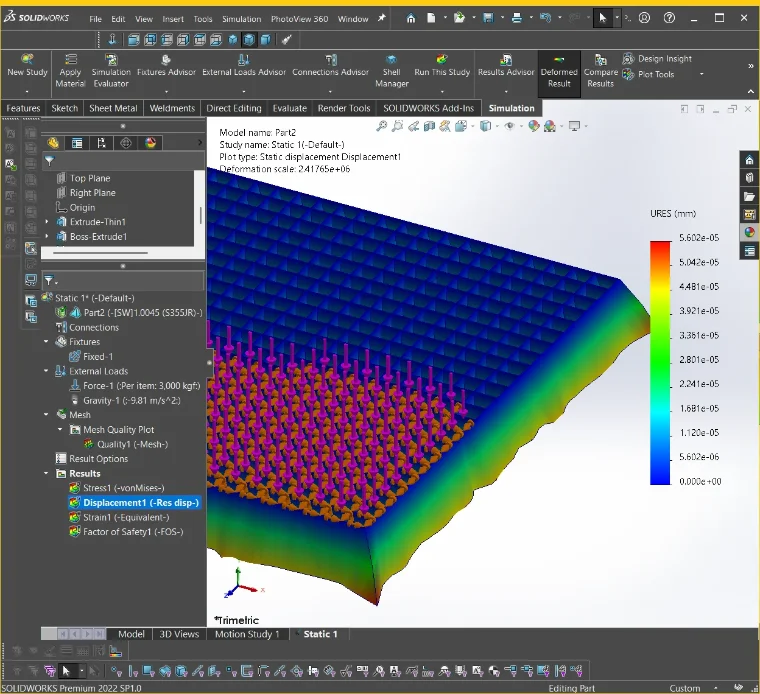760x694 pixels.
Task: Start a New Study
Action: click(x=27, y=66)
